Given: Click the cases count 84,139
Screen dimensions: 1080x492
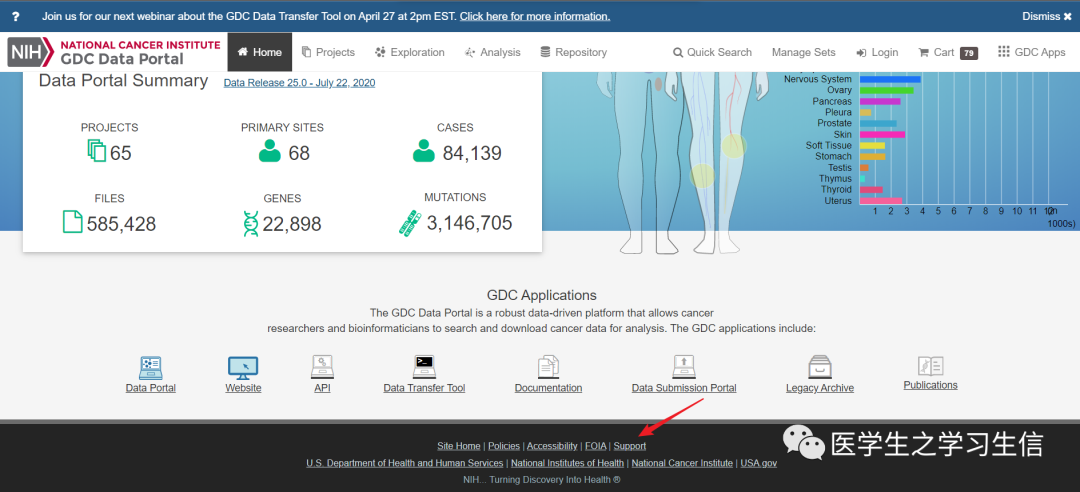Looking at the screenshot, I should coord(472,153).
